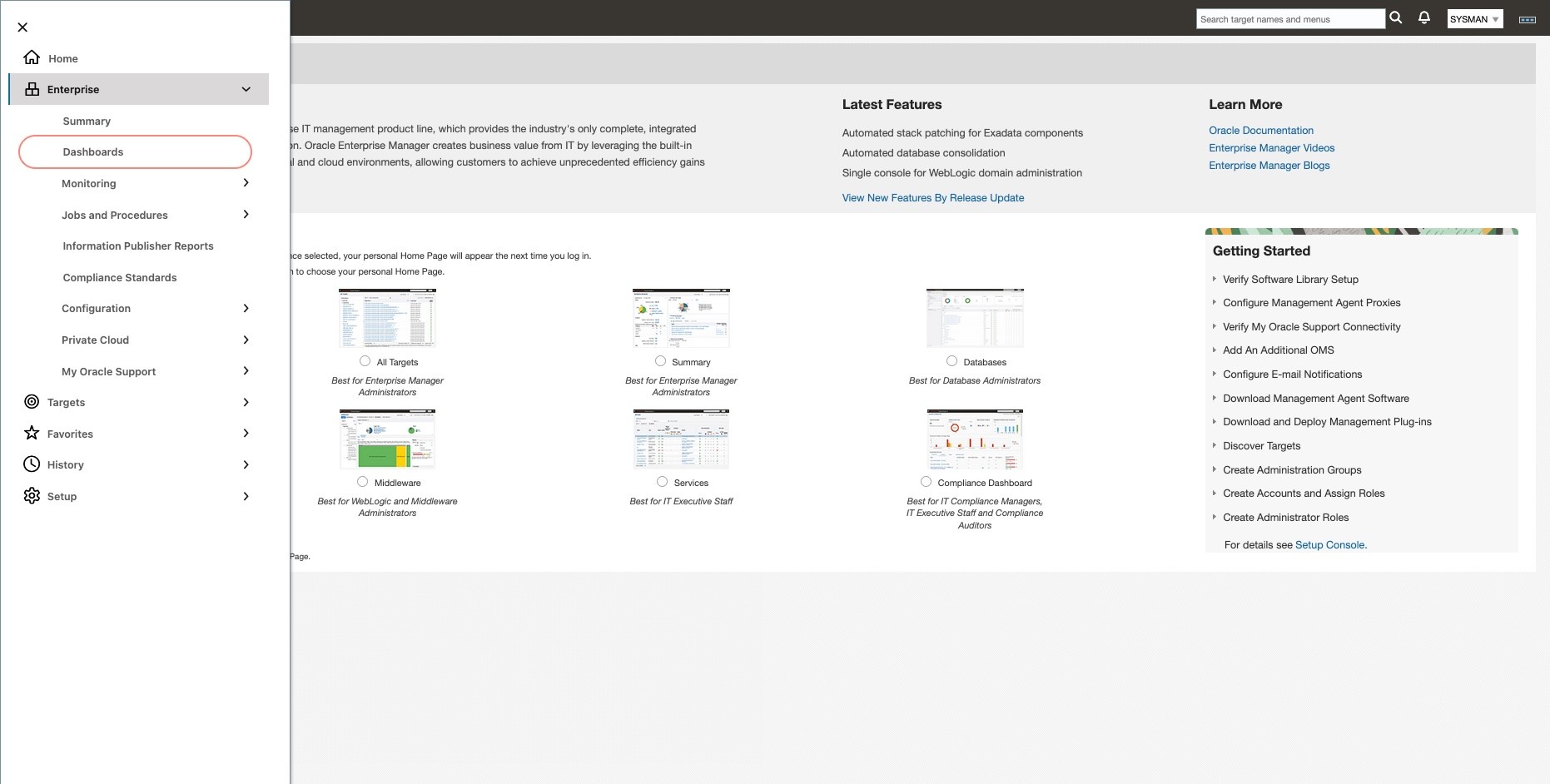Open the SYSMAN user dropdown
The image size is (1550, 784).
tap(1475, 19)
